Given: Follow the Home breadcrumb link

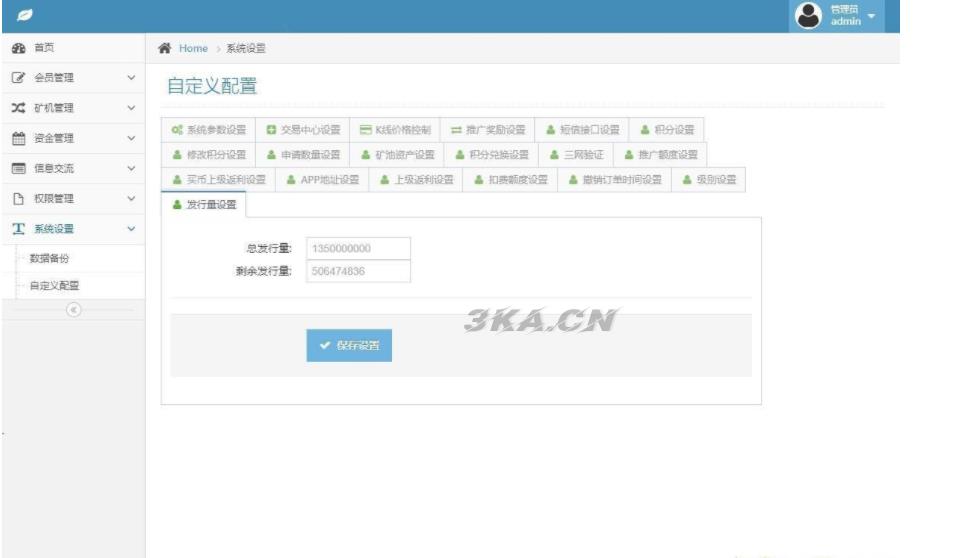Looking at the screenshot, I should pos(193,49).
